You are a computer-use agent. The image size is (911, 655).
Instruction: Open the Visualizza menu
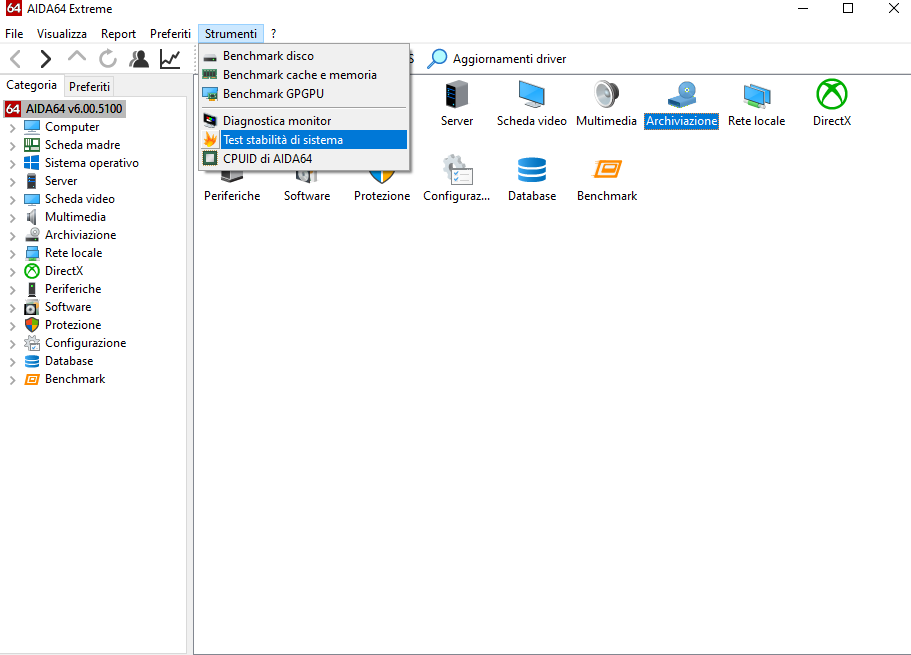[x=62, y=34]
